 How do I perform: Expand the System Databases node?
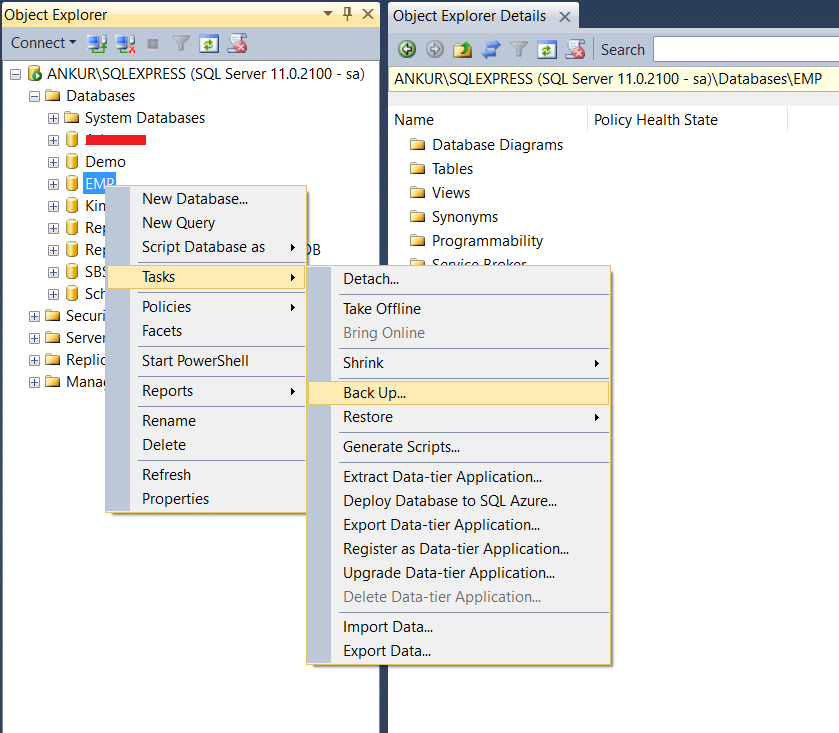point(53,118)
